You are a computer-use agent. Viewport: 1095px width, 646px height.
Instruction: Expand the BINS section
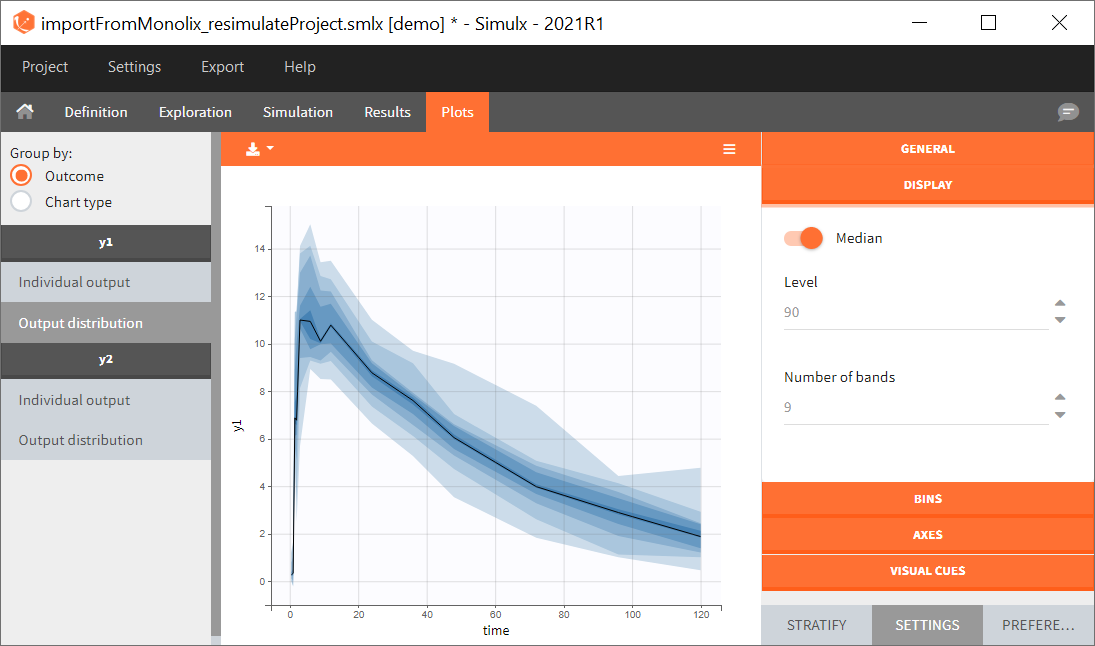[x=928, y=499]
